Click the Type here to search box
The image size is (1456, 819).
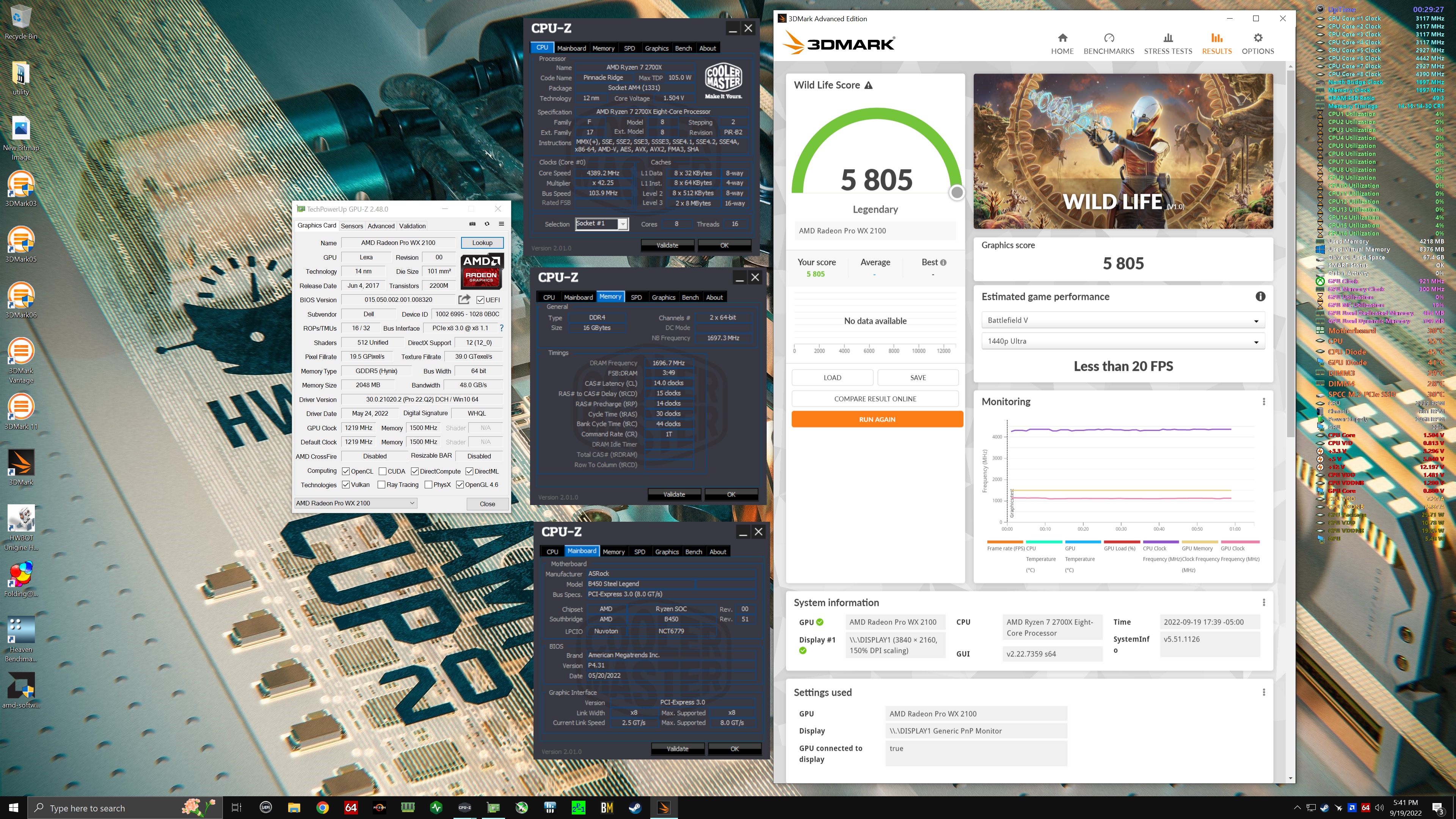[125, 808]
